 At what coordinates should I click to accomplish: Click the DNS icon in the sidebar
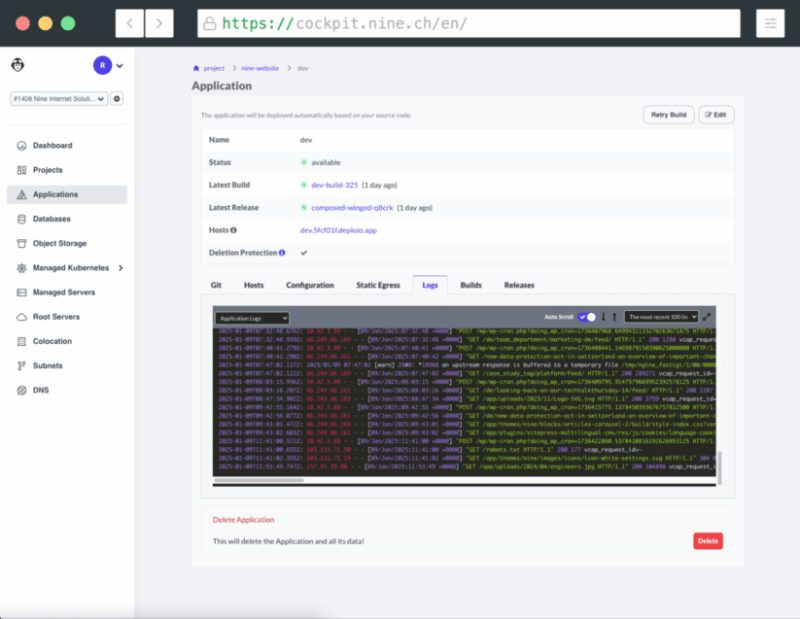click(x=22, y=390)
